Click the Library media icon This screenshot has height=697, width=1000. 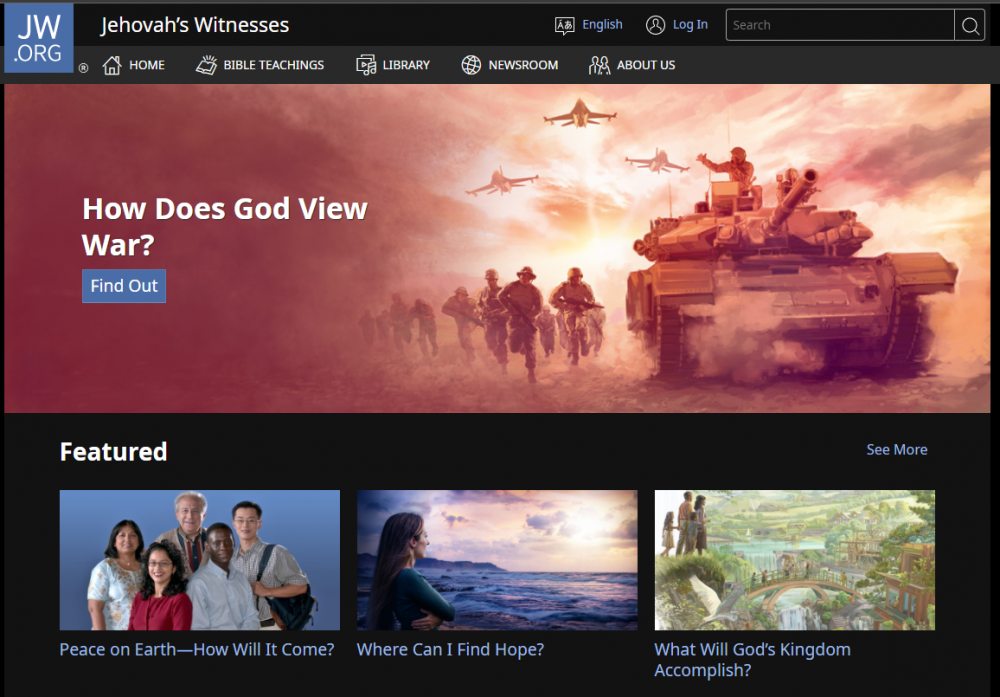[366, 65]
